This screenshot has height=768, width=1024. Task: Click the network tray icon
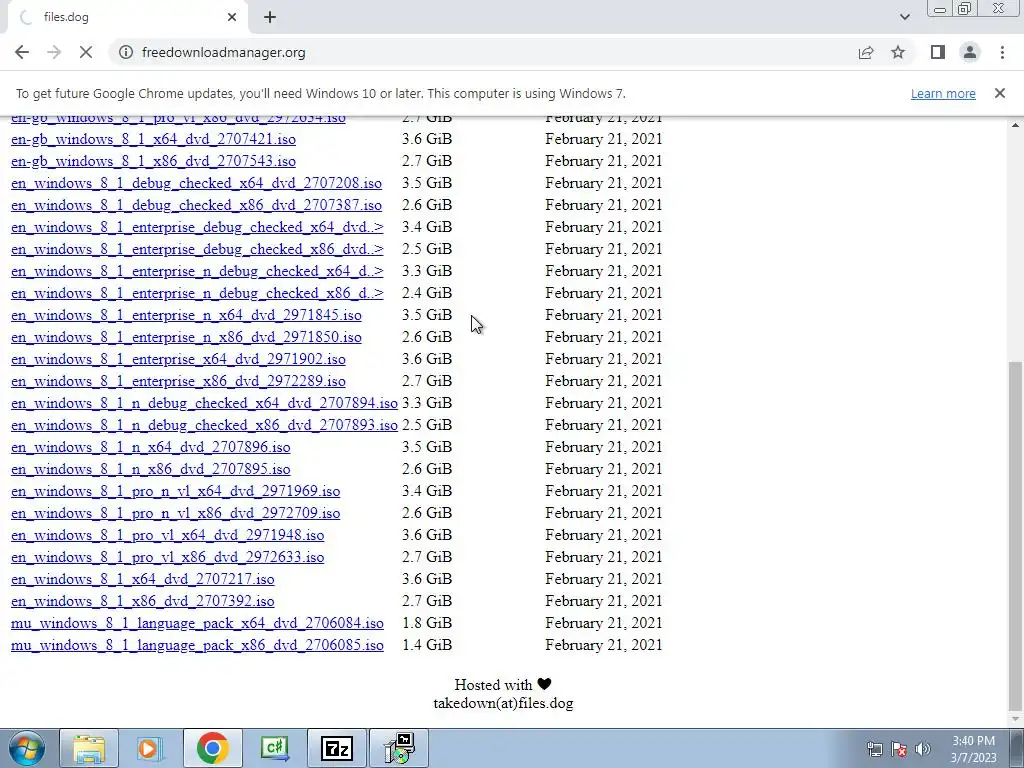(874, 749)
